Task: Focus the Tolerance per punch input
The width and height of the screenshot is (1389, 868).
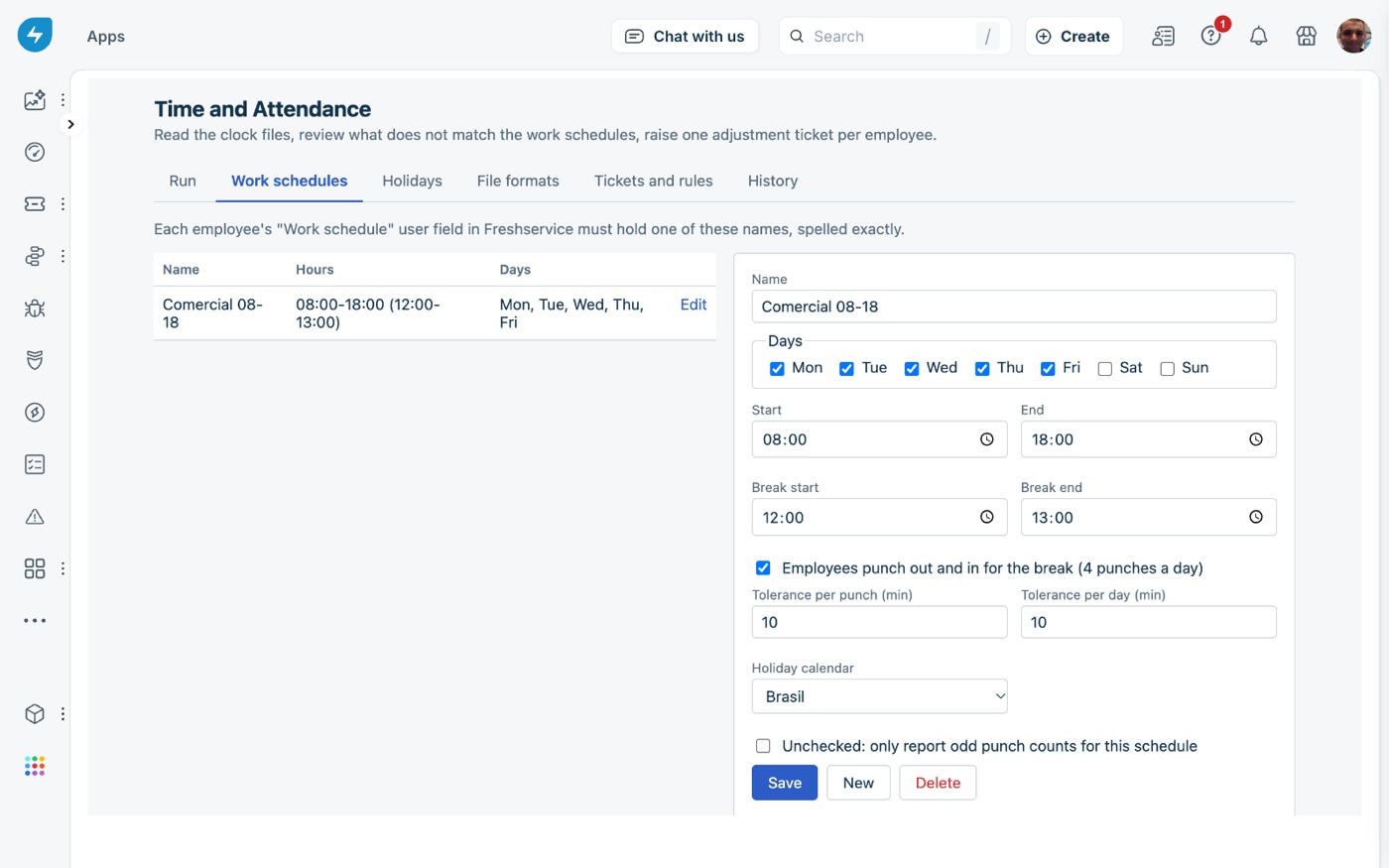Action: coord(879,622)
